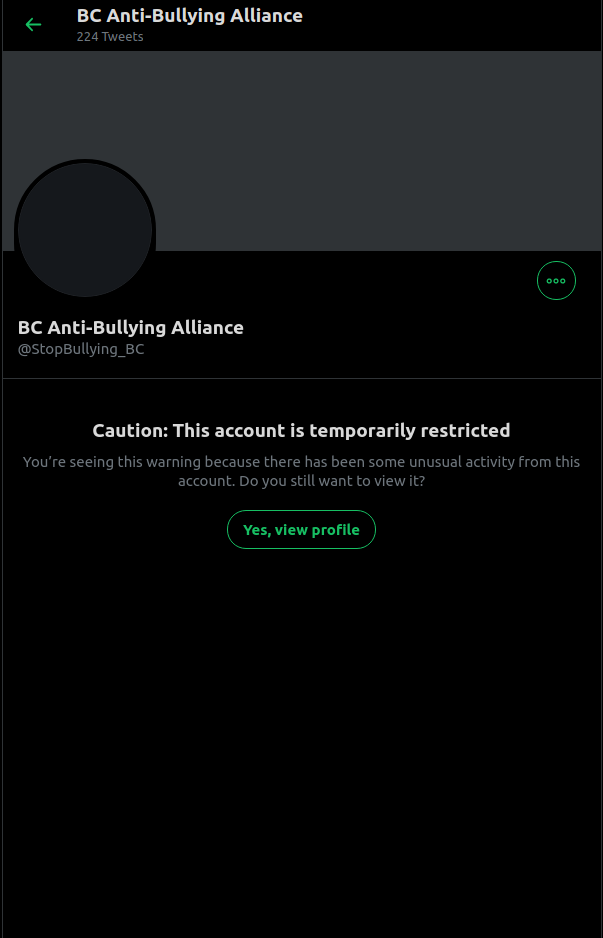Expand account actions via the ellipsis button
603x938 pixels.
[556, 281]
